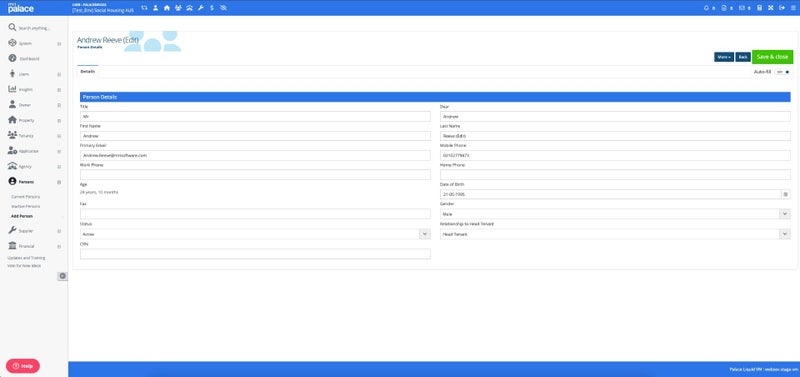Click the Help button
Image resolution: width=800 pixels, height=377 pixels.
tap(23, 366)
